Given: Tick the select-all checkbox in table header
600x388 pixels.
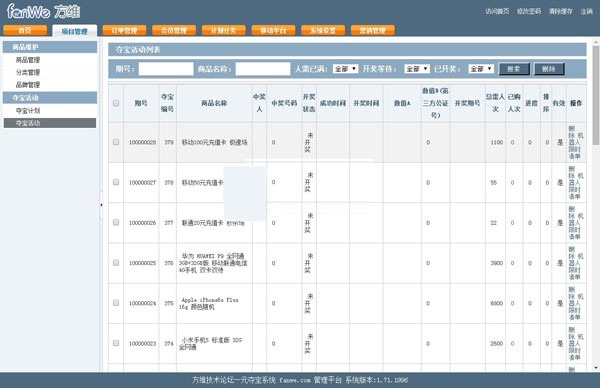Looking at the screenshot, I should (x=116, y=103).
